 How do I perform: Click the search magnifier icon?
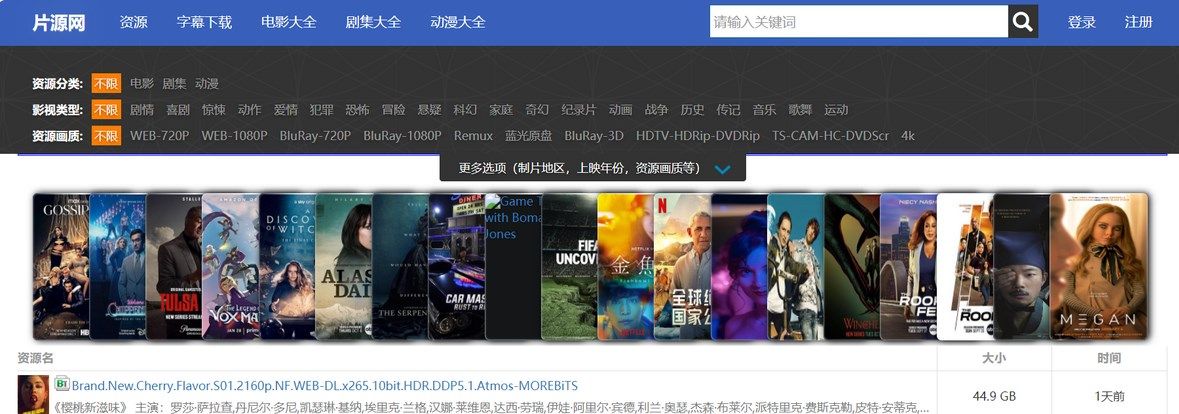click(x=1023, y=22)
